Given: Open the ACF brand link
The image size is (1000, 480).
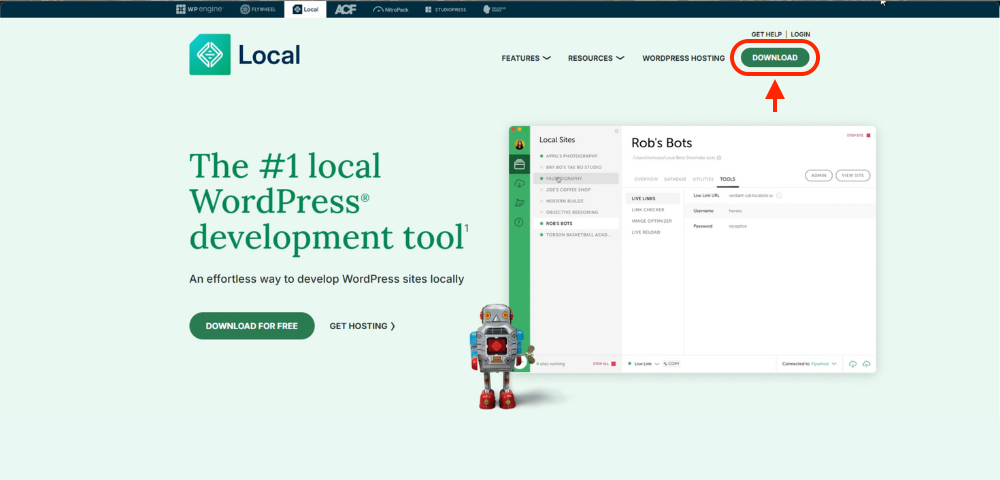Looking at the screenshot, I should tap(346, 9).
